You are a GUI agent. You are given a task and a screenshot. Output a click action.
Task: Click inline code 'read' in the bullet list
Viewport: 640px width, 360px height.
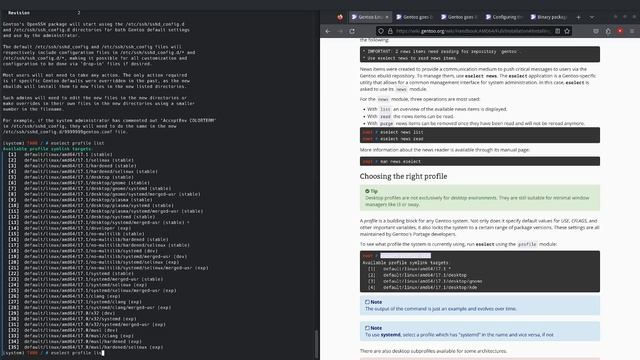click(385, 117)
